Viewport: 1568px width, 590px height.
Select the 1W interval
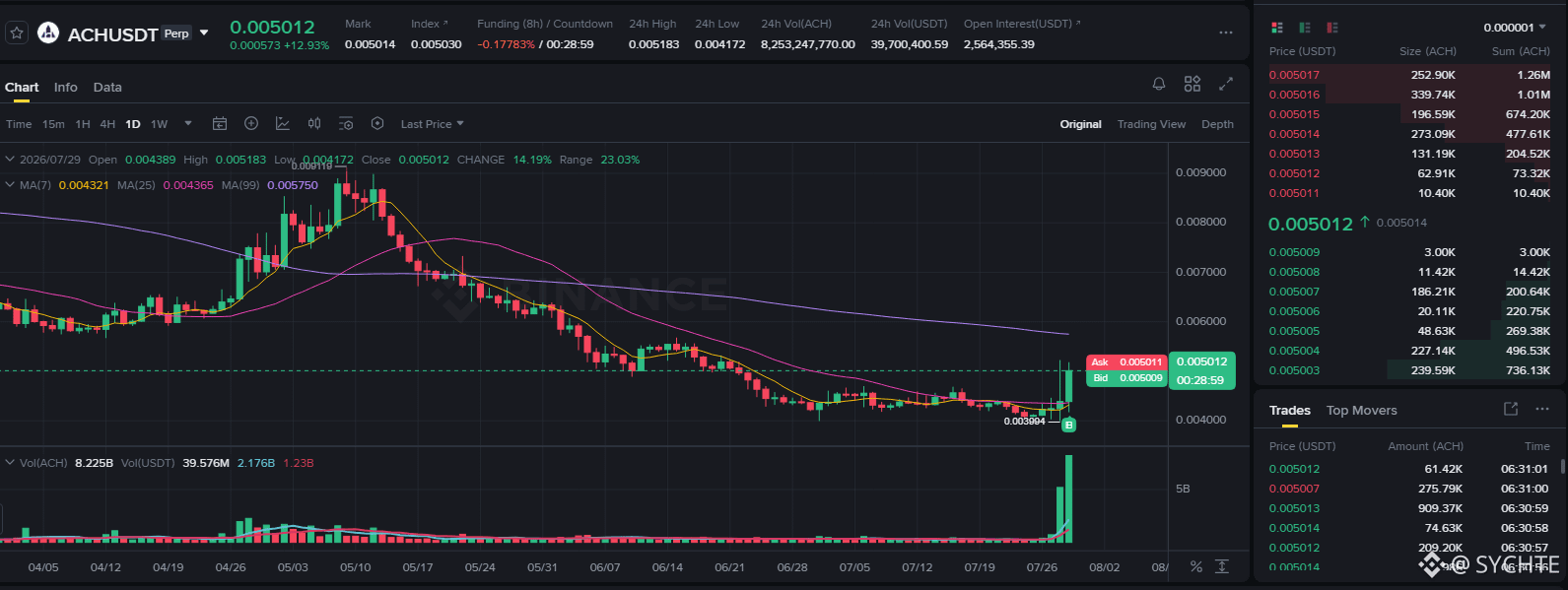point(160,124)
